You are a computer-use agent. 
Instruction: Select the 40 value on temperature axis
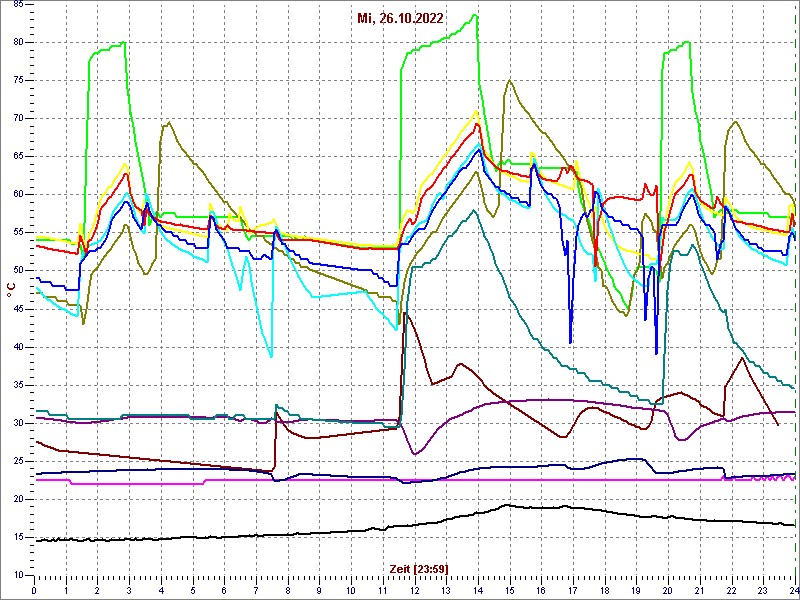point(17,347)
